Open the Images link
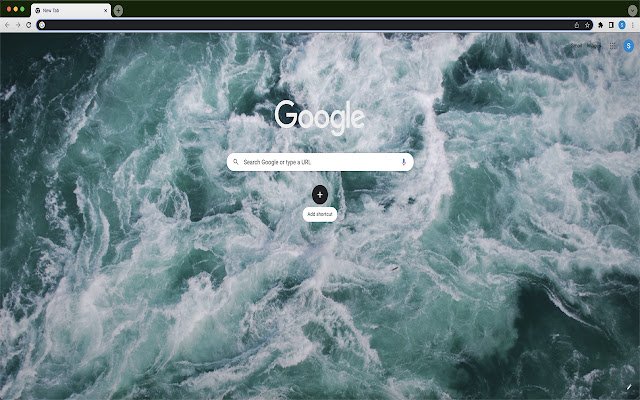Viewport: 640px width, 400px height. (594, 46)
